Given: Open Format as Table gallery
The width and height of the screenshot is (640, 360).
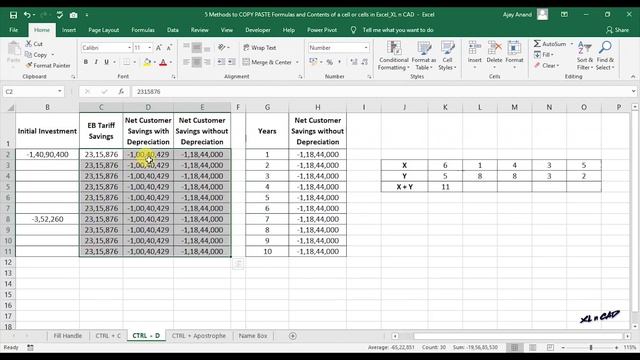Looking at the screenshot, I should coord(424,56).
